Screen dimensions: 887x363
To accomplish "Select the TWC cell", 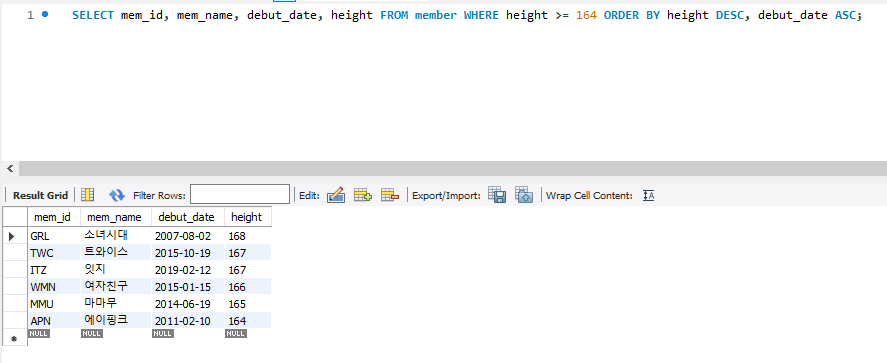I will 54,253.
